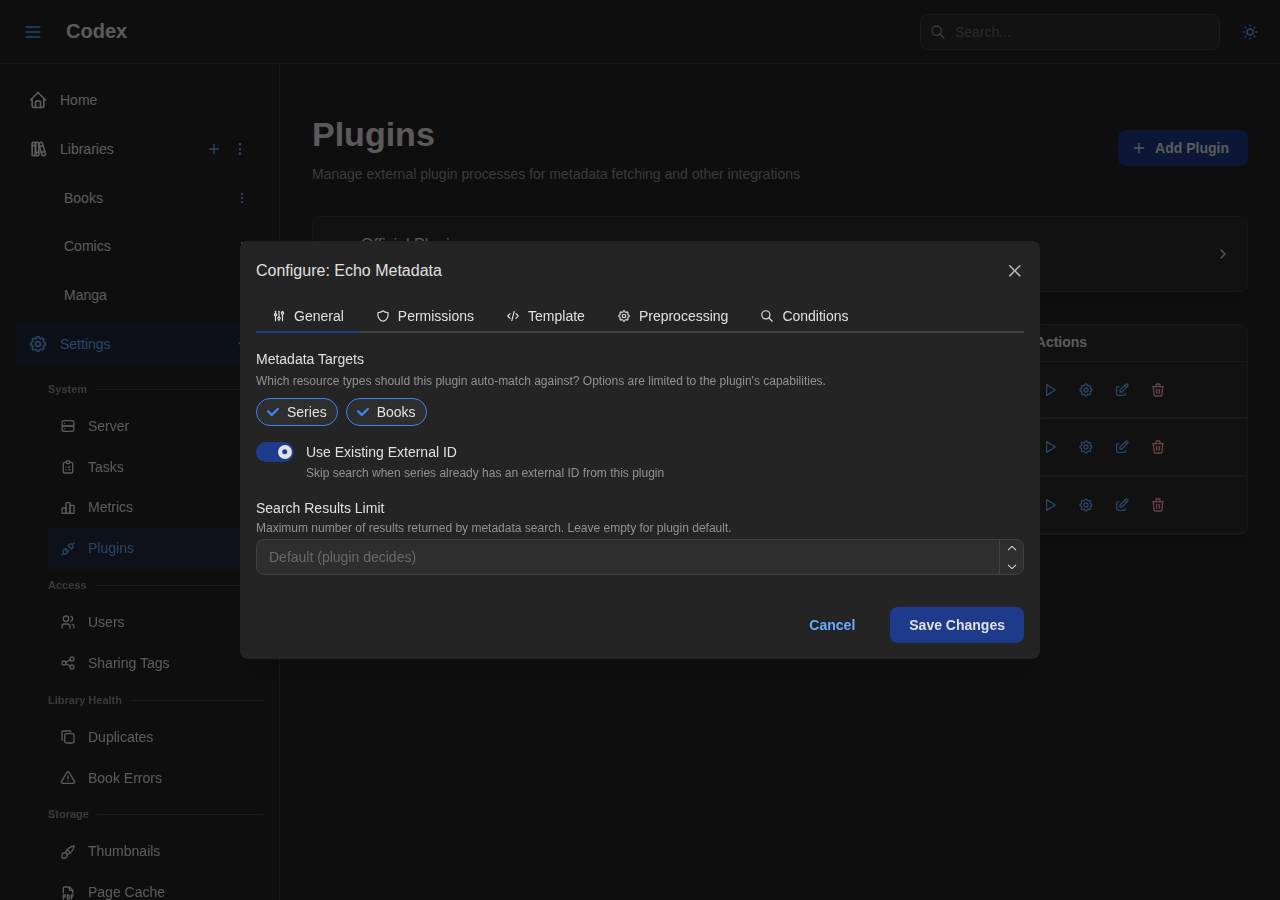Click the edit pencil on the third plugin

(1121, 504)
